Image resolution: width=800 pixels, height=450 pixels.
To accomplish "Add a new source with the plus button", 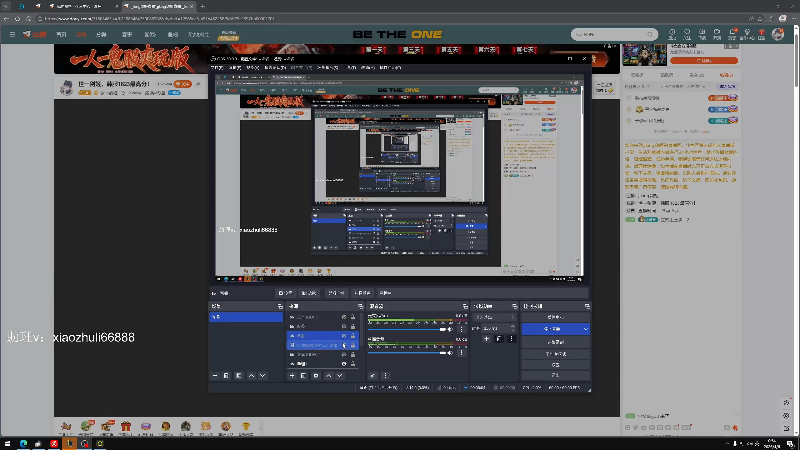I will pyautogui.click(x=292, y=376).
